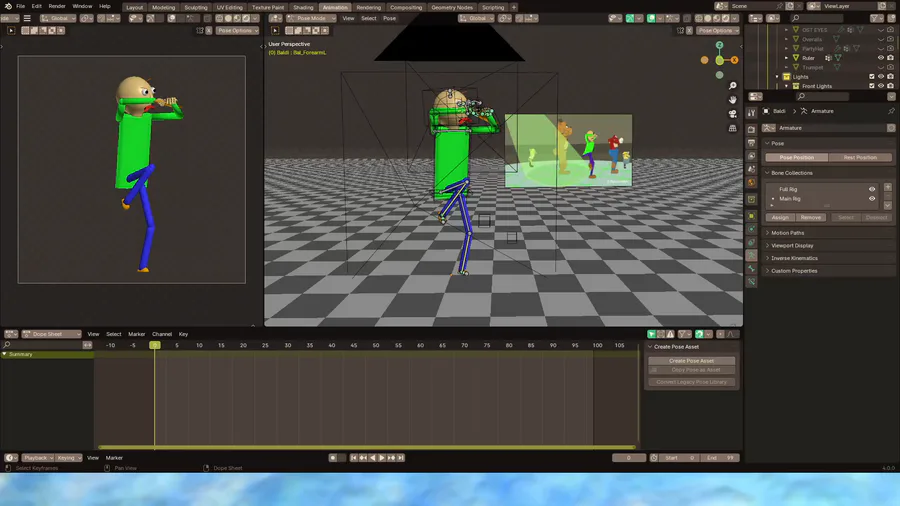The image size is (900, 506).
Task: Select solid viewport shading mode
Action: [708, 18]
